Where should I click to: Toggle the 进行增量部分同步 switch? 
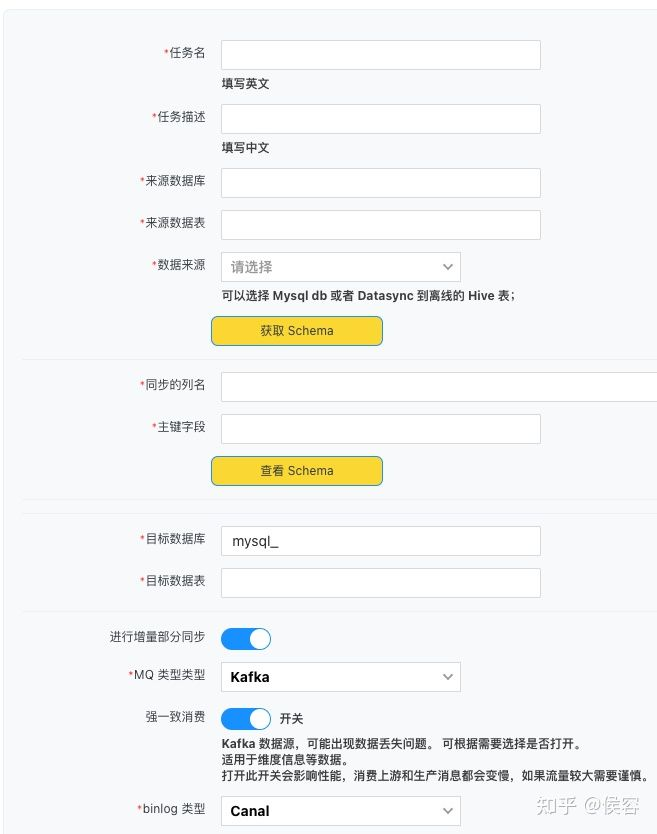pyautogui.click(x=246, y=639)
